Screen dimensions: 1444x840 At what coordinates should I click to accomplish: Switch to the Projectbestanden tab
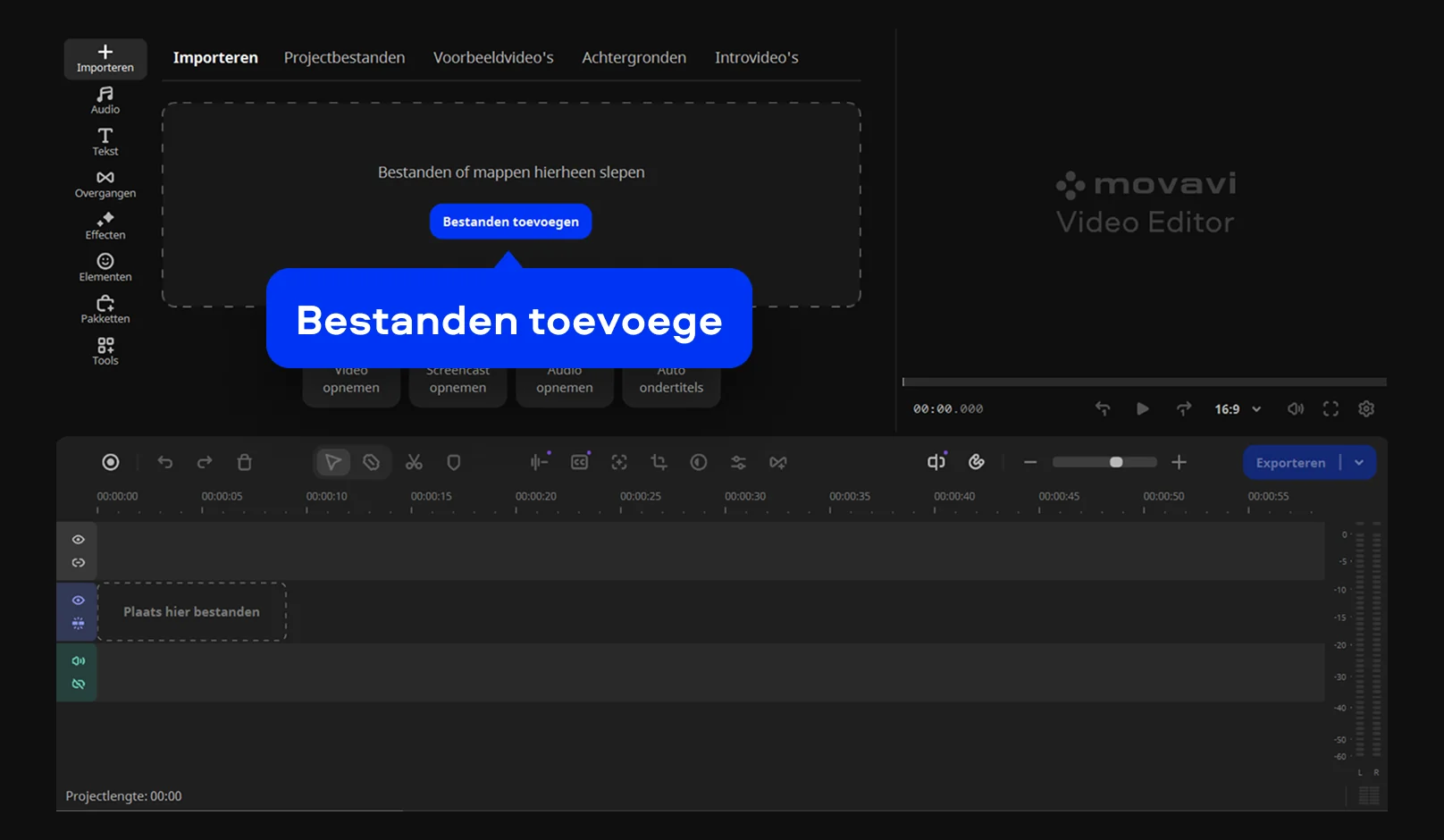344,57
